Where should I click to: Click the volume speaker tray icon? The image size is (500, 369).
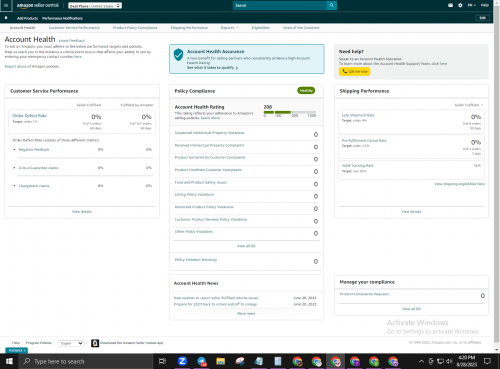pos(449,361)
